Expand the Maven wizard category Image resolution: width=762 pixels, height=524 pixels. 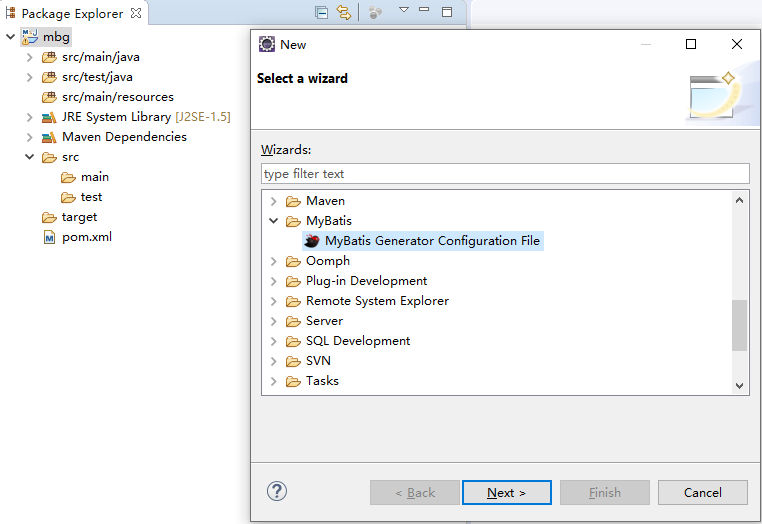273,201
